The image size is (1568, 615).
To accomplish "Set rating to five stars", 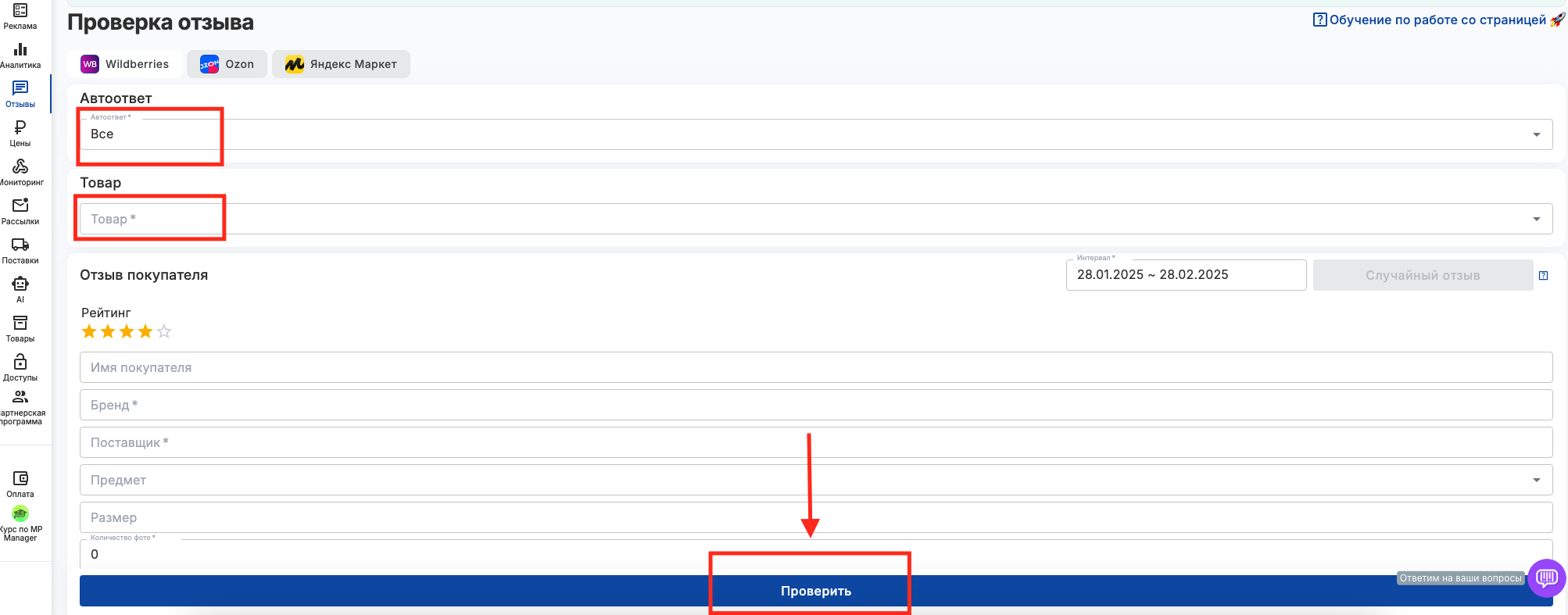I will [x=164, y=332].
